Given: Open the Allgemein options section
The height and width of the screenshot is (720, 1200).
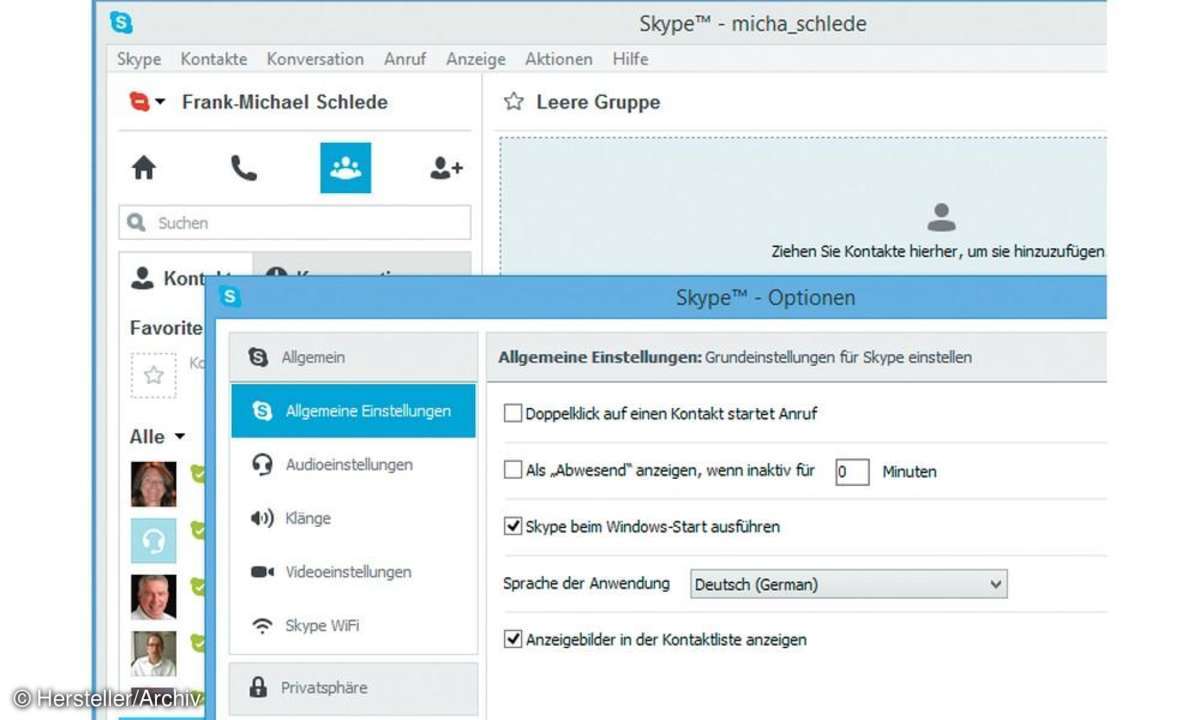Looking at the screenshot, I should click(353, 357).
